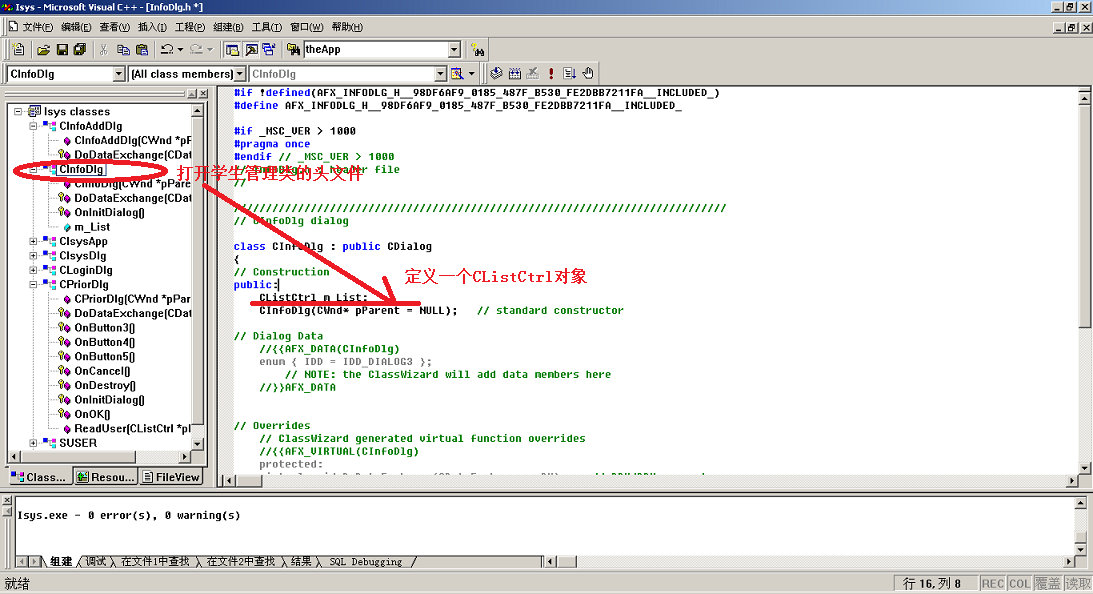This screenshot has width=1093, height=594.
Task: Open the CInfoDlg class dropdown
Action: click(x=119, y=74)
